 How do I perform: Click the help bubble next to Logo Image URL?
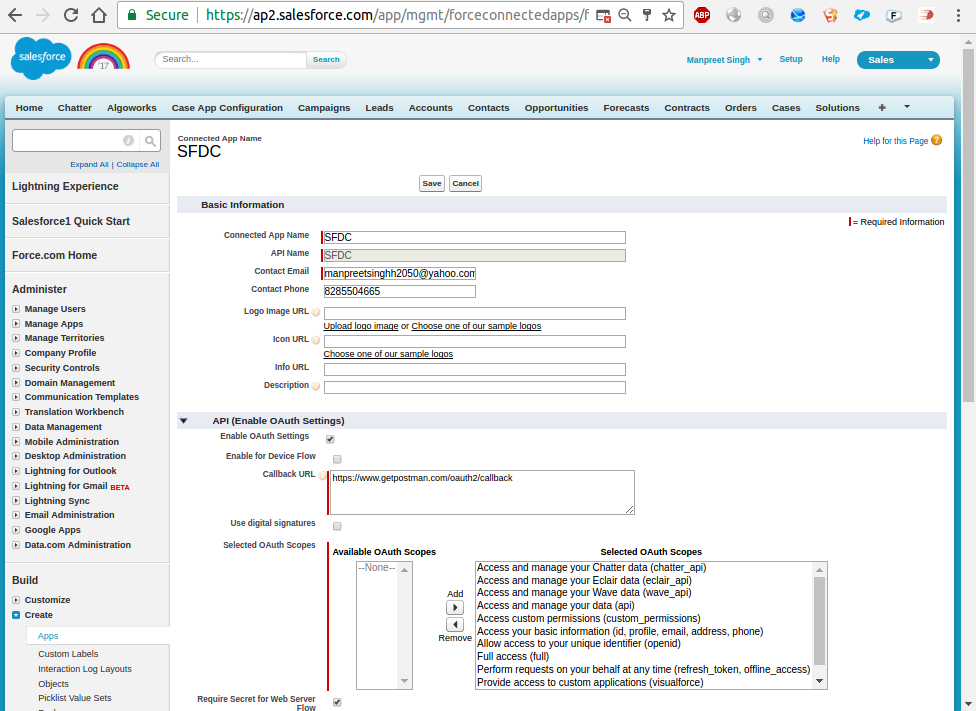(x=316, y=313)
